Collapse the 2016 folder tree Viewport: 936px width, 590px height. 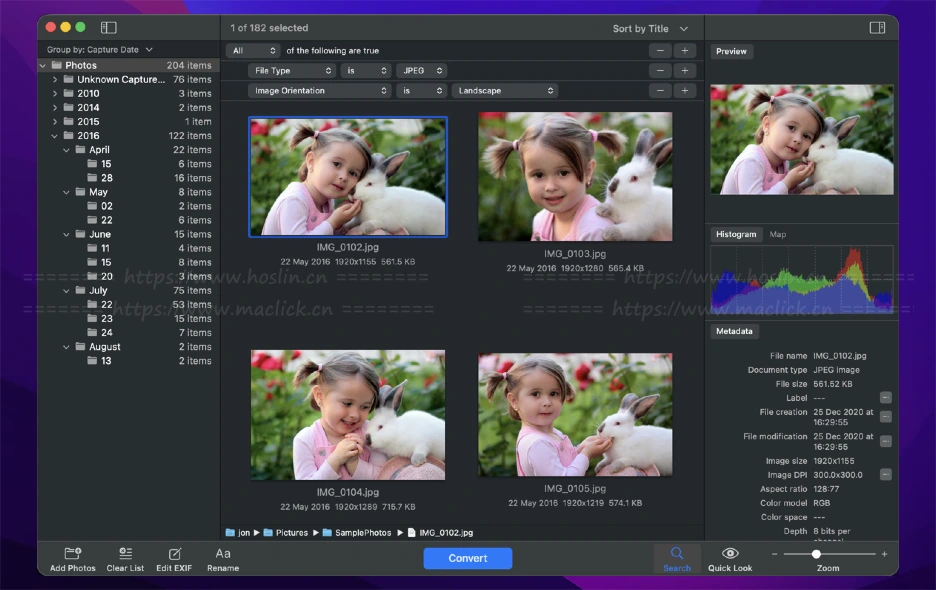pyautogui.click(x=56, y=136)
